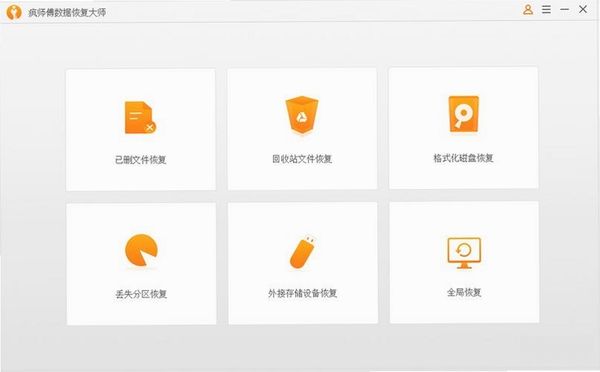The image size is (600, 372).
Task: Click the recycle bin file recovery icon
Action: pos(302,116)
